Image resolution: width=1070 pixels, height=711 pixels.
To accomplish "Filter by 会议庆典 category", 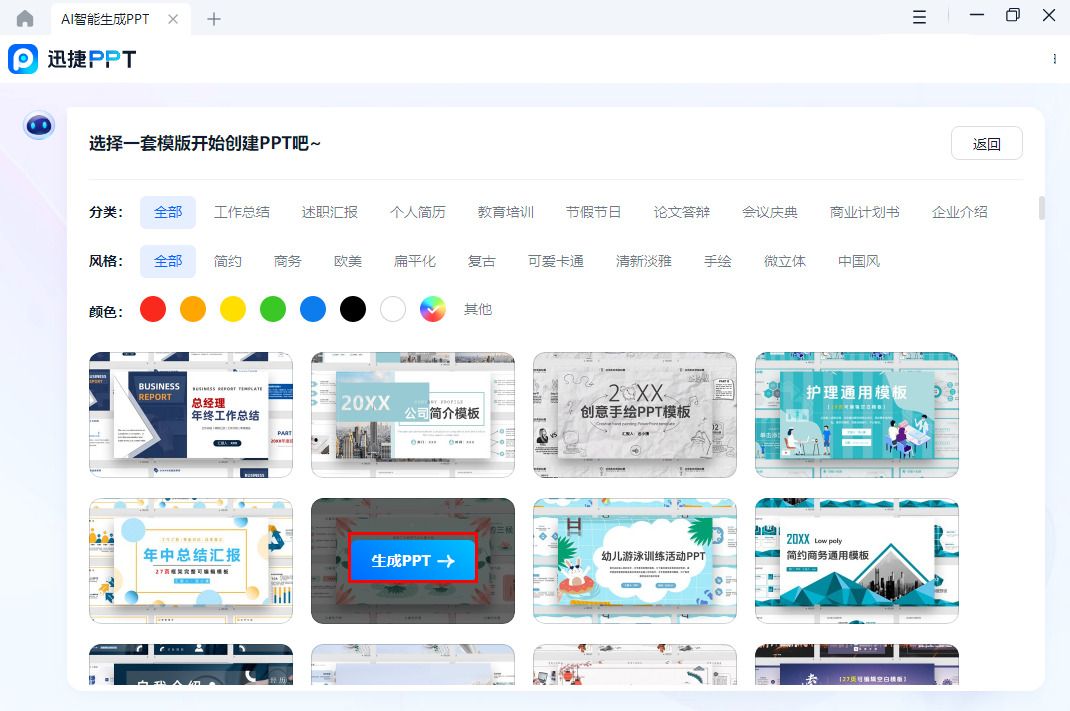I will [x=770, y=212].
